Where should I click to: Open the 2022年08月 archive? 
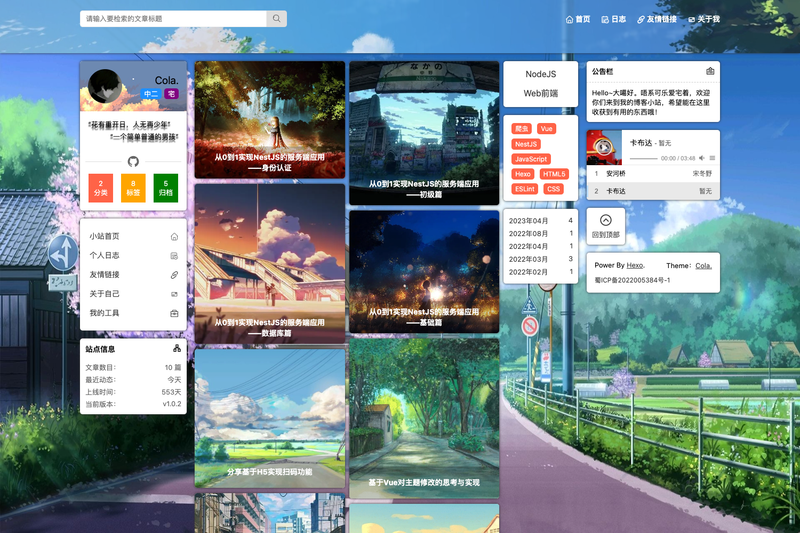pos(540,234)
